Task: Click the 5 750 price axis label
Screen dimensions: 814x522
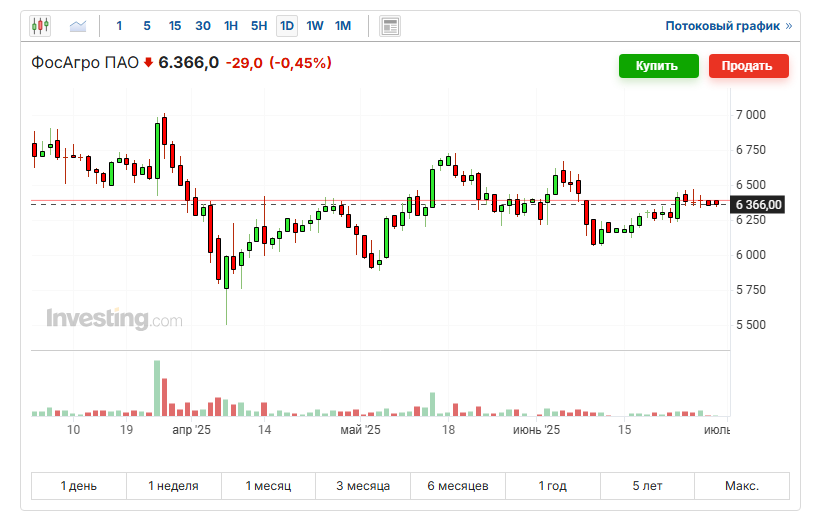Action: coord(751,290)
